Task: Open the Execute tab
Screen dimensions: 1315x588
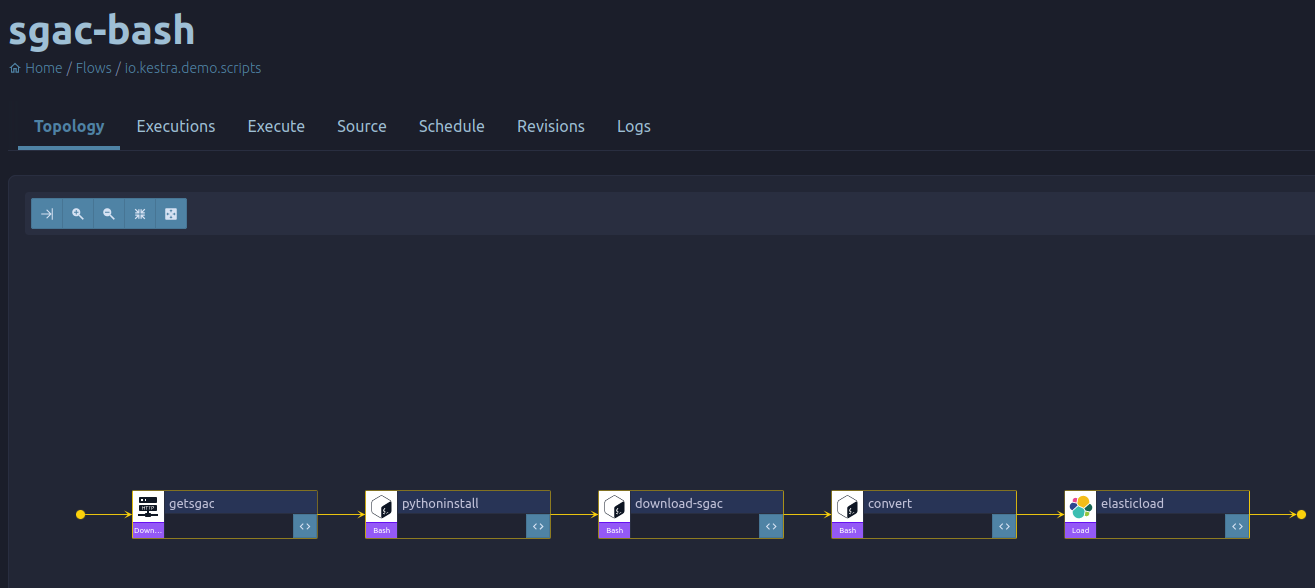Action: tap(276, 126)
